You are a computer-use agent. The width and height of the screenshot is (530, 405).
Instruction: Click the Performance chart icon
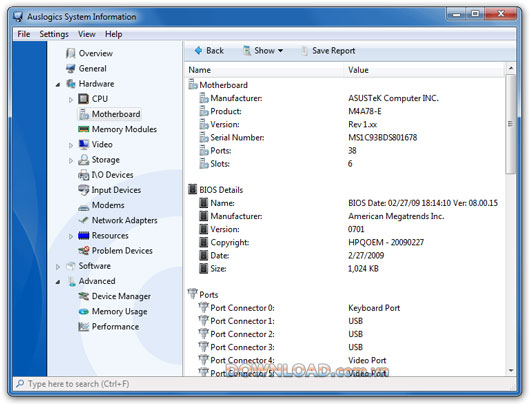pyautogui.click(x=83, y=327)
